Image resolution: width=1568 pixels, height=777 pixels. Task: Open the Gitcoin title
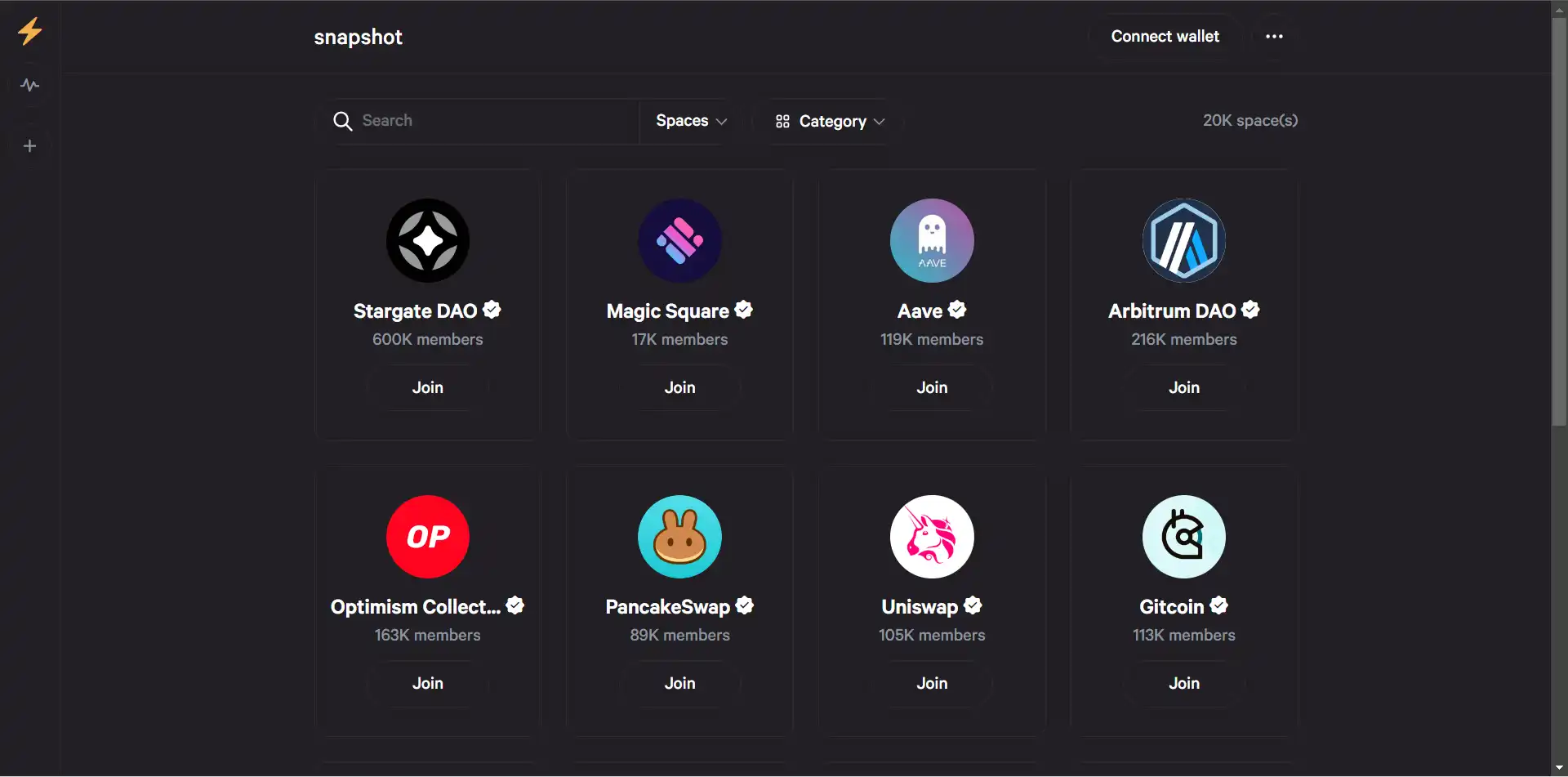[1171, 607]
